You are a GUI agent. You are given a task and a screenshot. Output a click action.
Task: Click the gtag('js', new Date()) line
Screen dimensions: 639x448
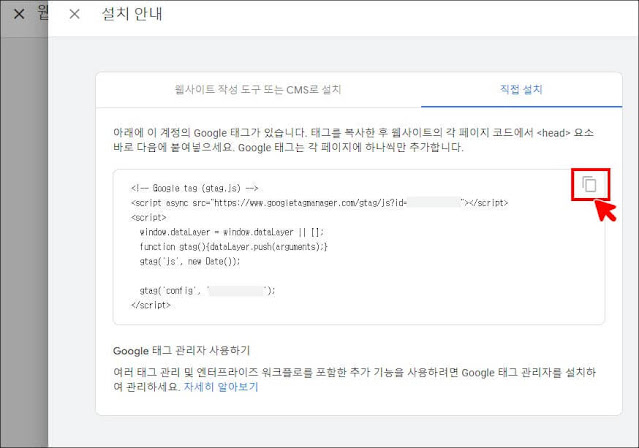189,261
